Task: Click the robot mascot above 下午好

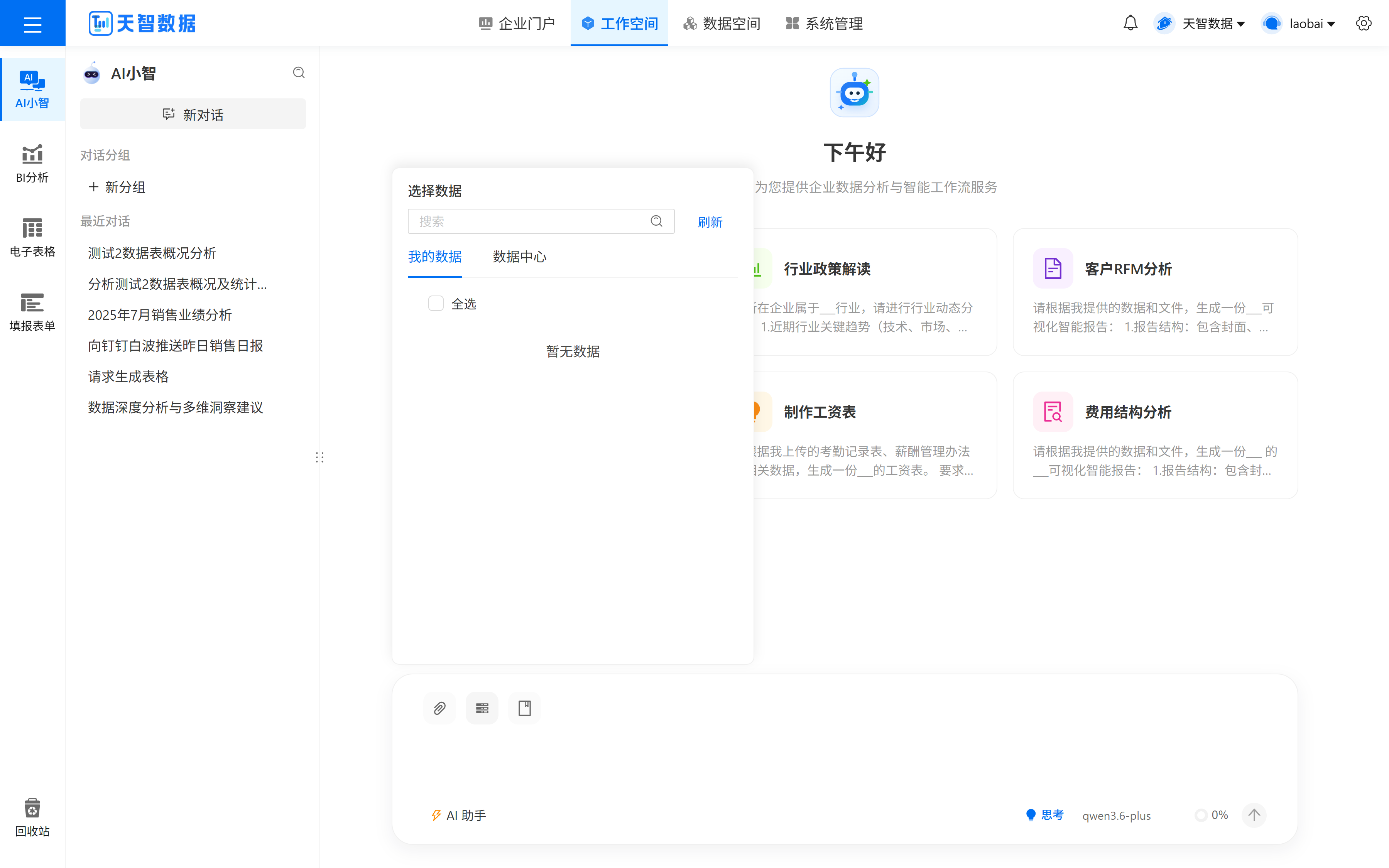Action: tap(854, 93)
